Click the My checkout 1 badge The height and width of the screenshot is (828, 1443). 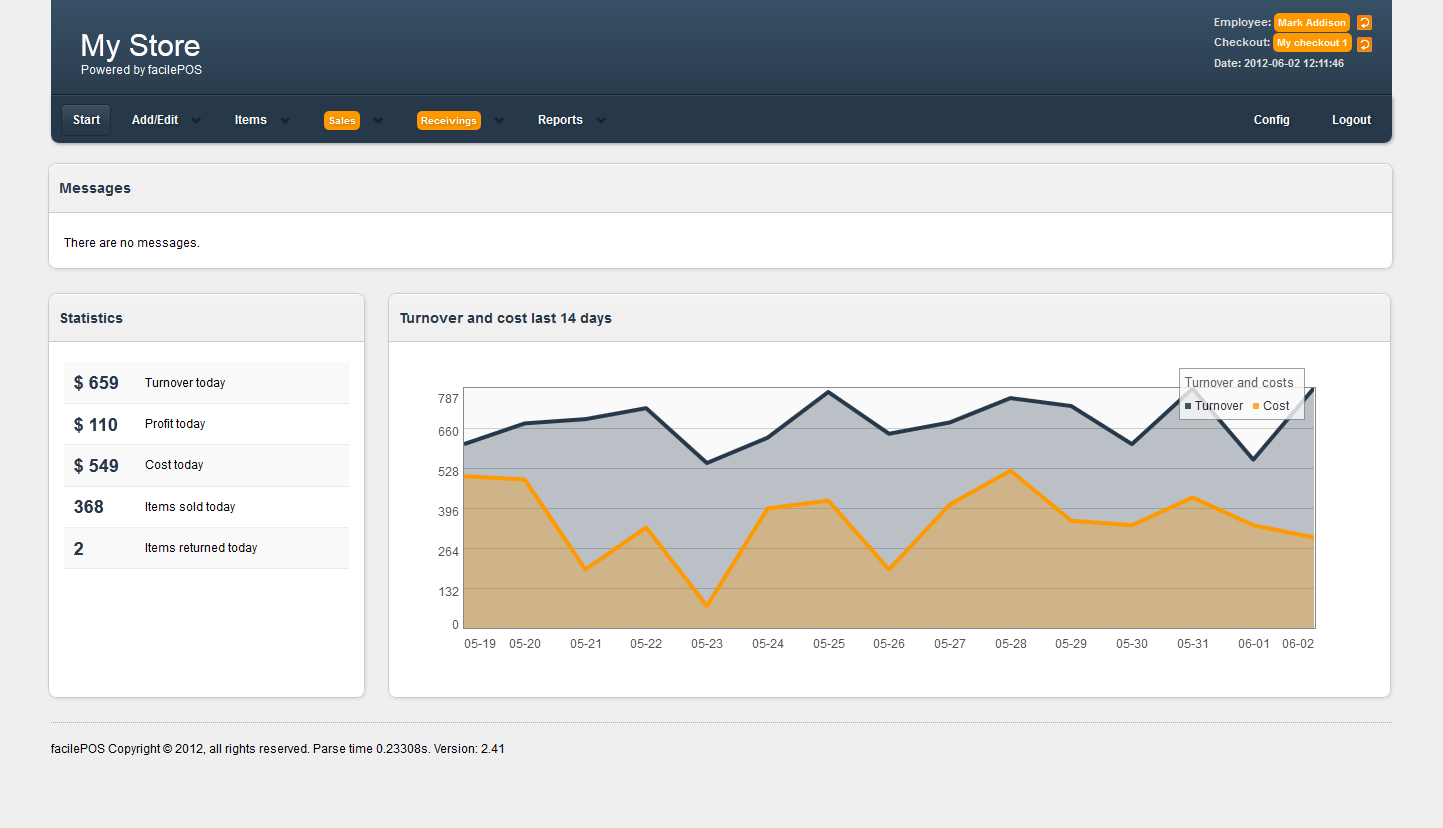pos(1311,43)
